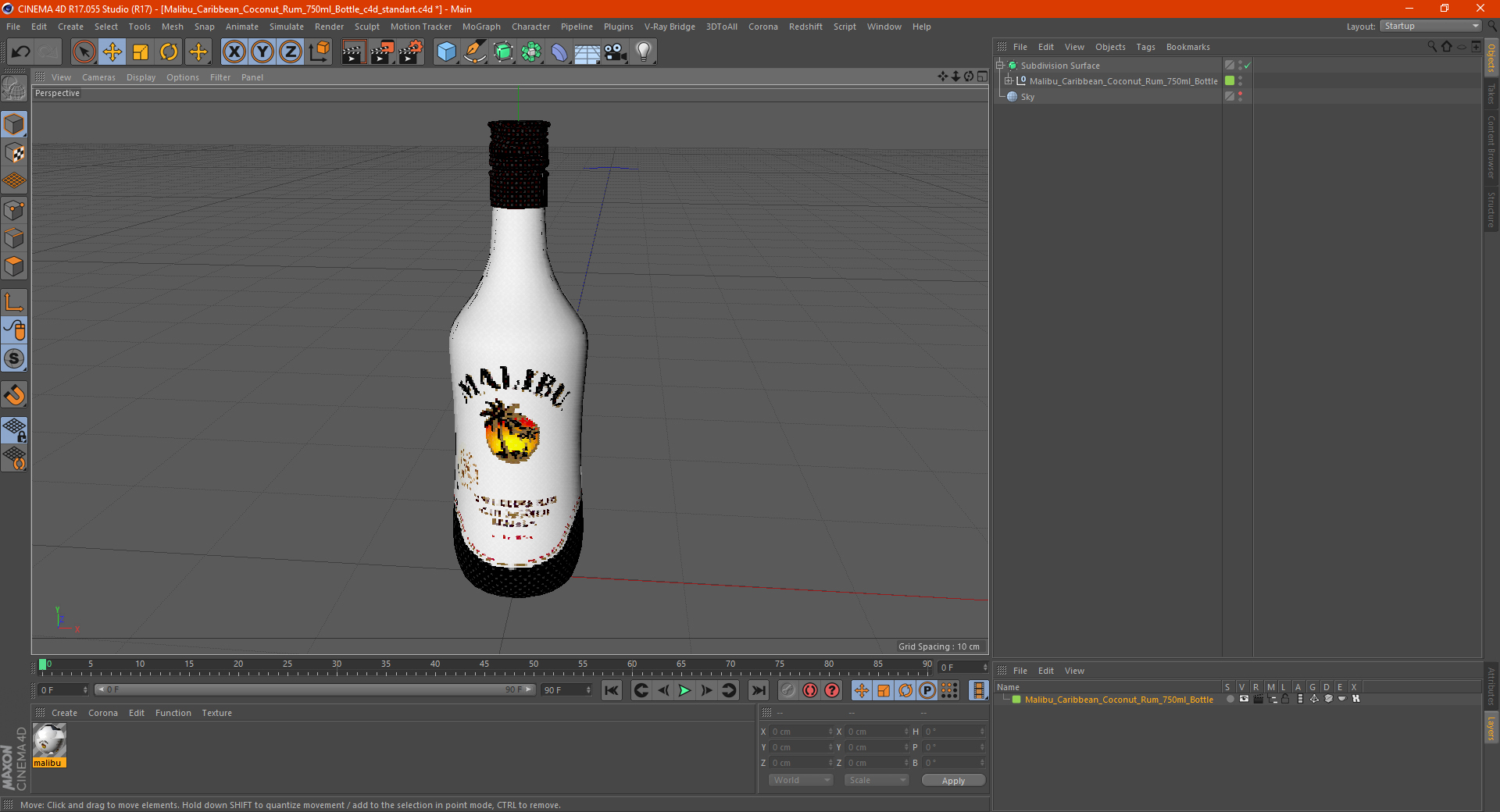1500x812 pixels.
Task: Open viewport Cameras menu
Action: (x=98, y=77)
